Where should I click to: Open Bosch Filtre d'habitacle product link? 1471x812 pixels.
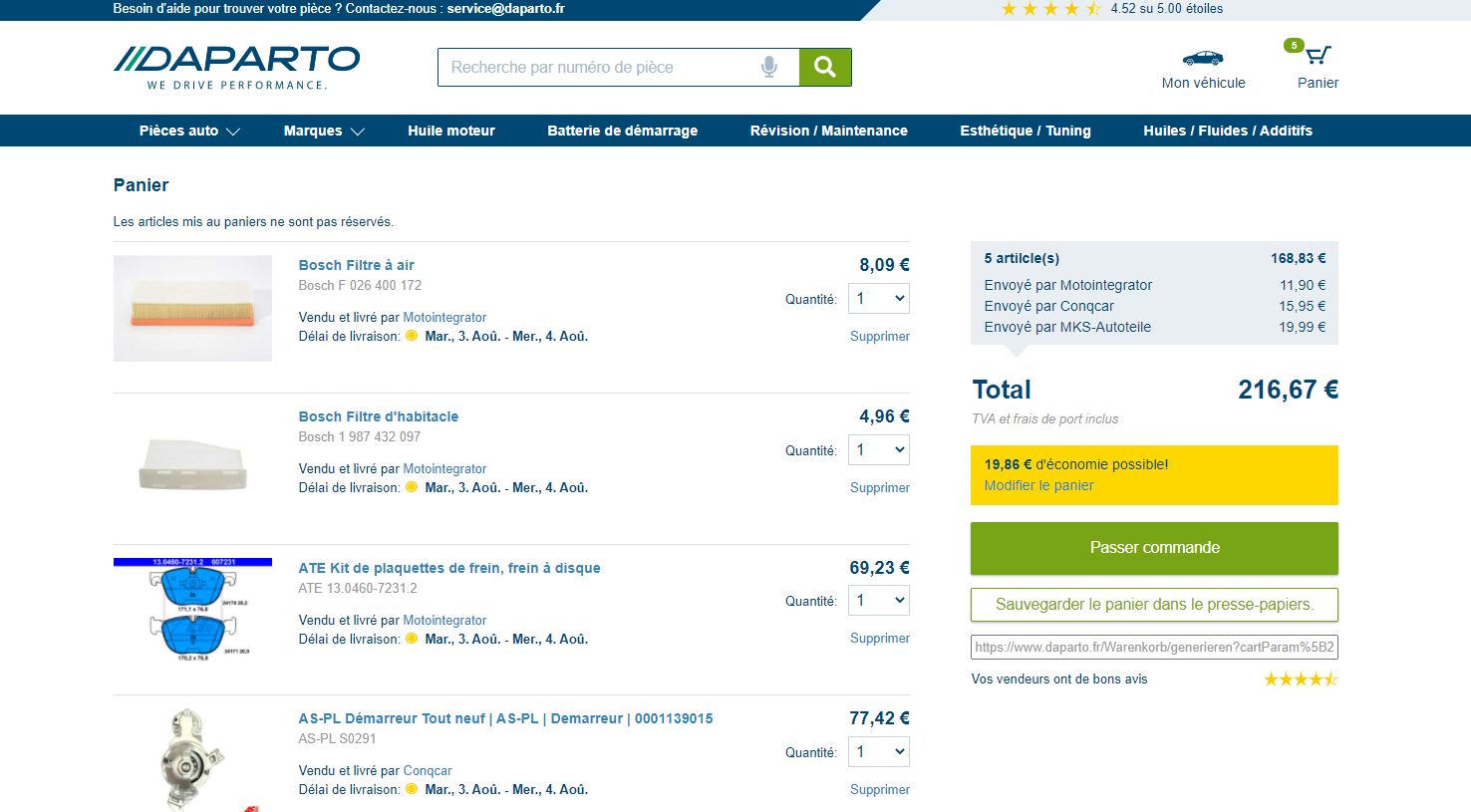click(x=379, y=416)
